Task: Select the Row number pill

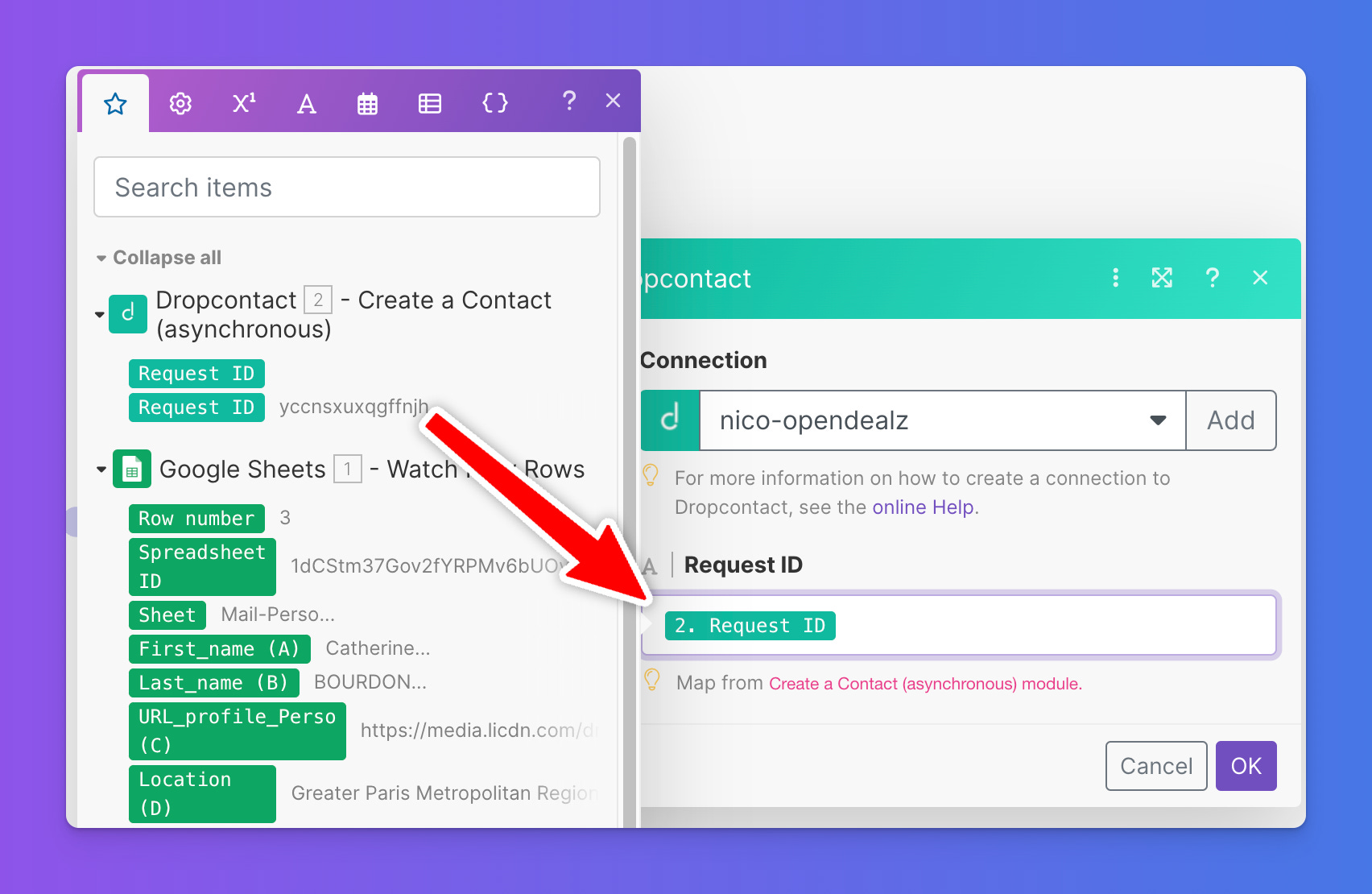Action: 196,519
